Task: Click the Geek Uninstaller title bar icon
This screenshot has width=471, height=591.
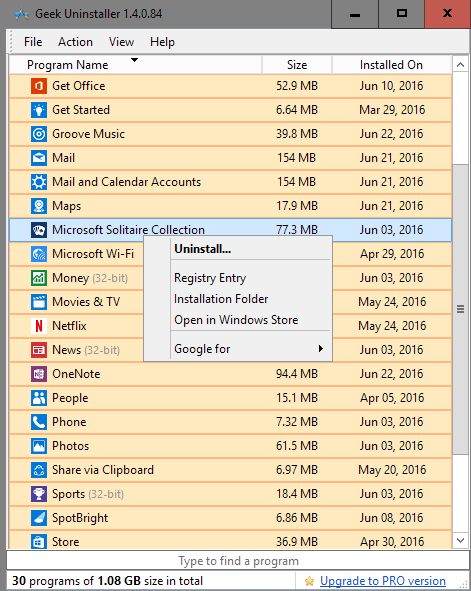Action: pos(21,14)
